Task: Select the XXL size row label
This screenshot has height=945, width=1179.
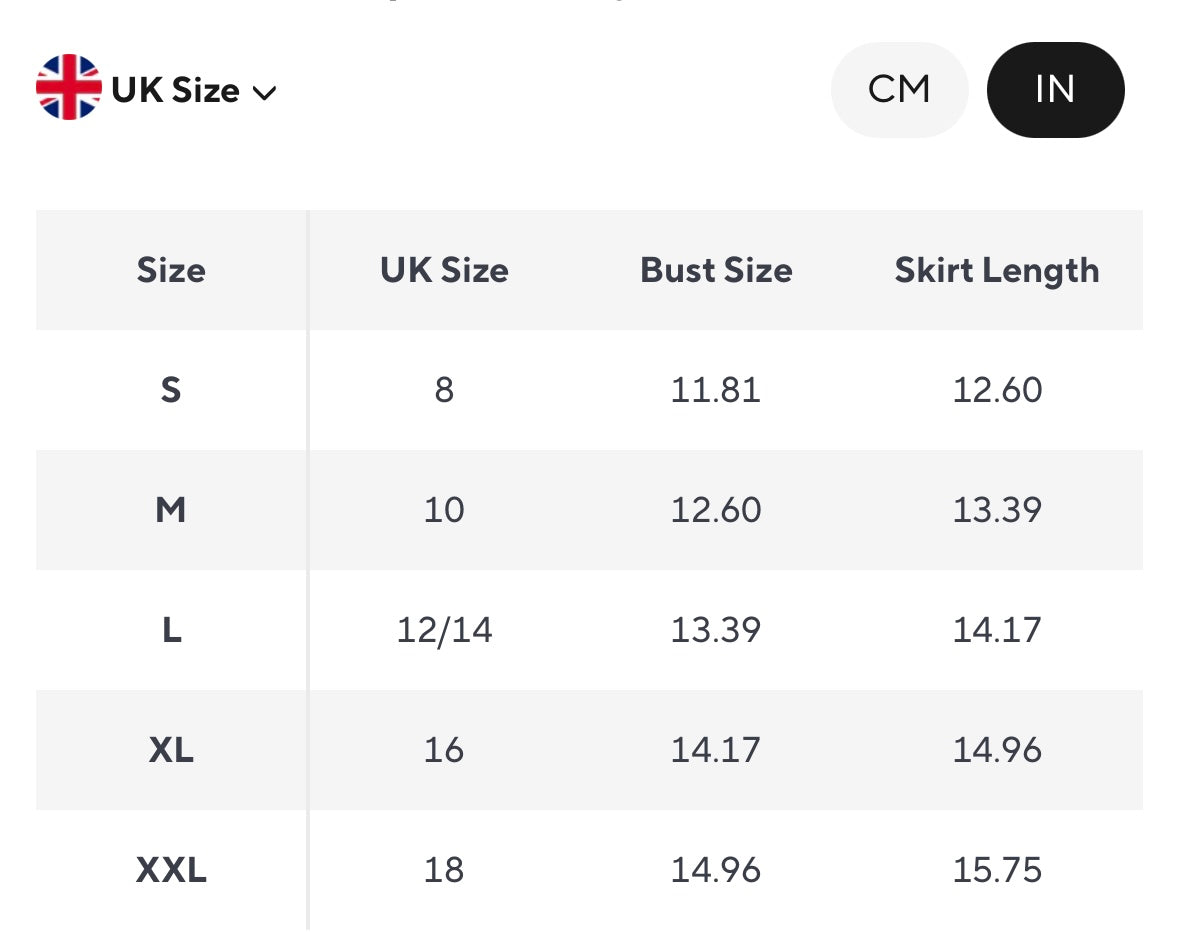Action: coord(171,870)
